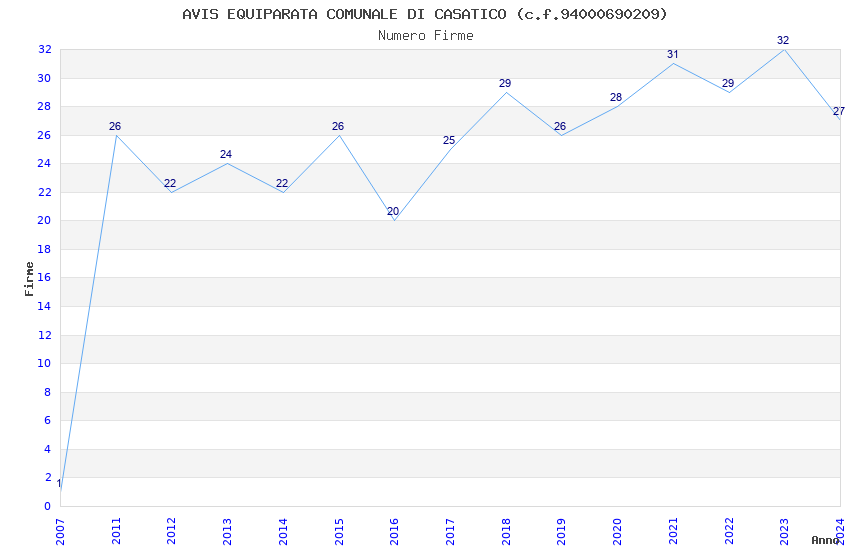Viewport: 850px width, 550px height.
Task: Click the 2012 x-axis year label
Action: tap(171, 532)
